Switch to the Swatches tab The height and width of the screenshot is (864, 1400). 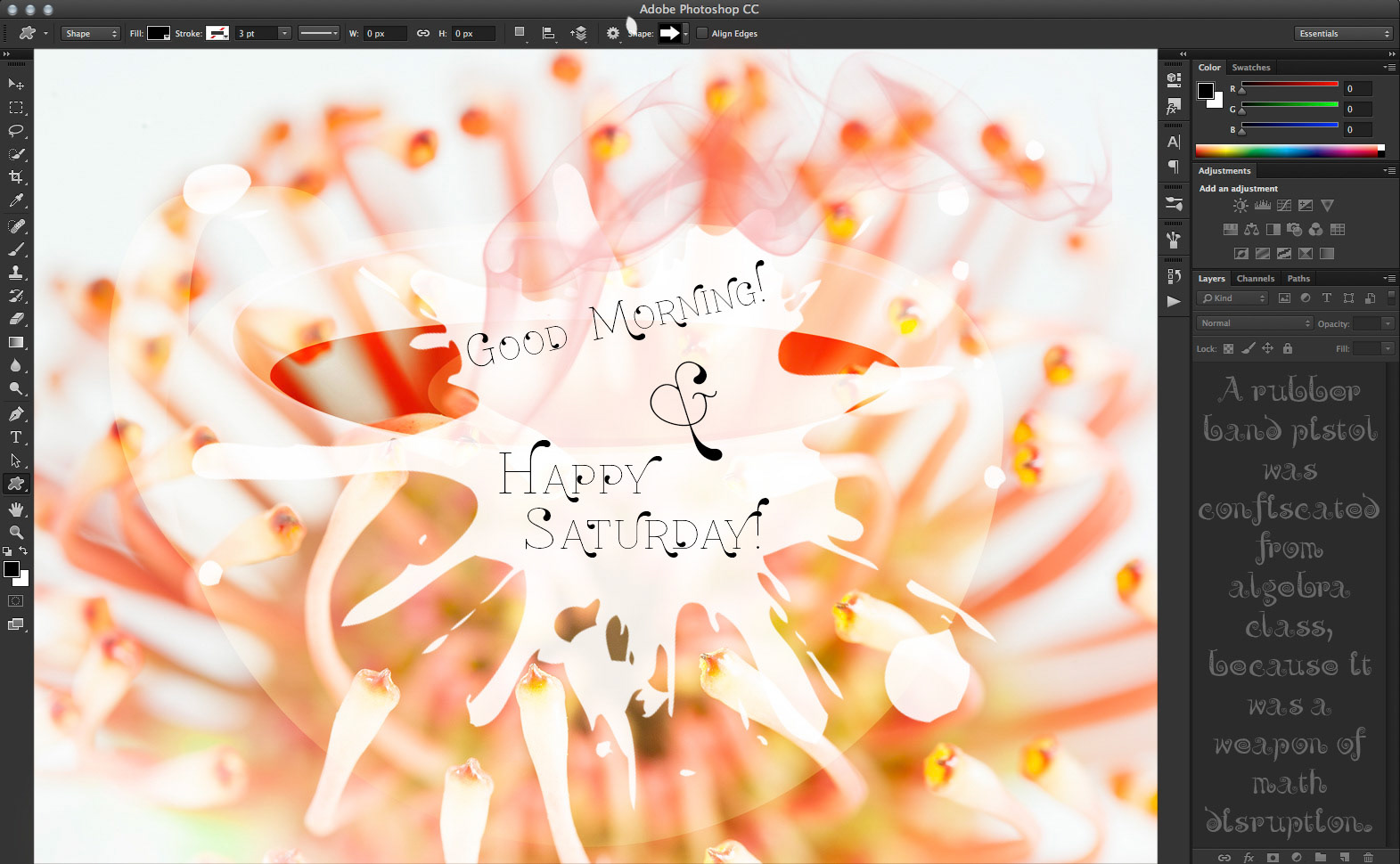coord(1251,68)
